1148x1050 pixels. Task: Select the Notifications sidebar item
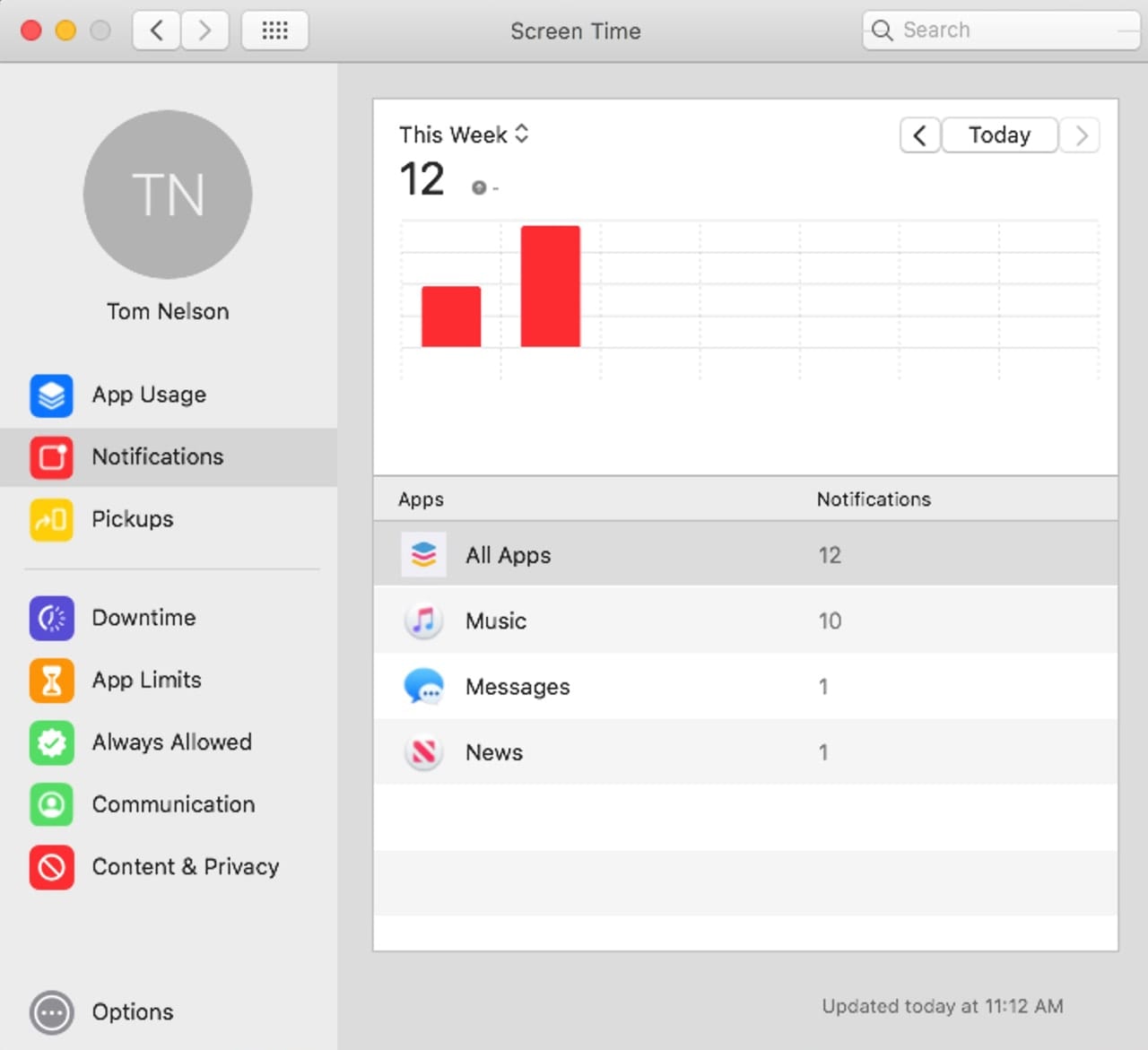point(157,457)
